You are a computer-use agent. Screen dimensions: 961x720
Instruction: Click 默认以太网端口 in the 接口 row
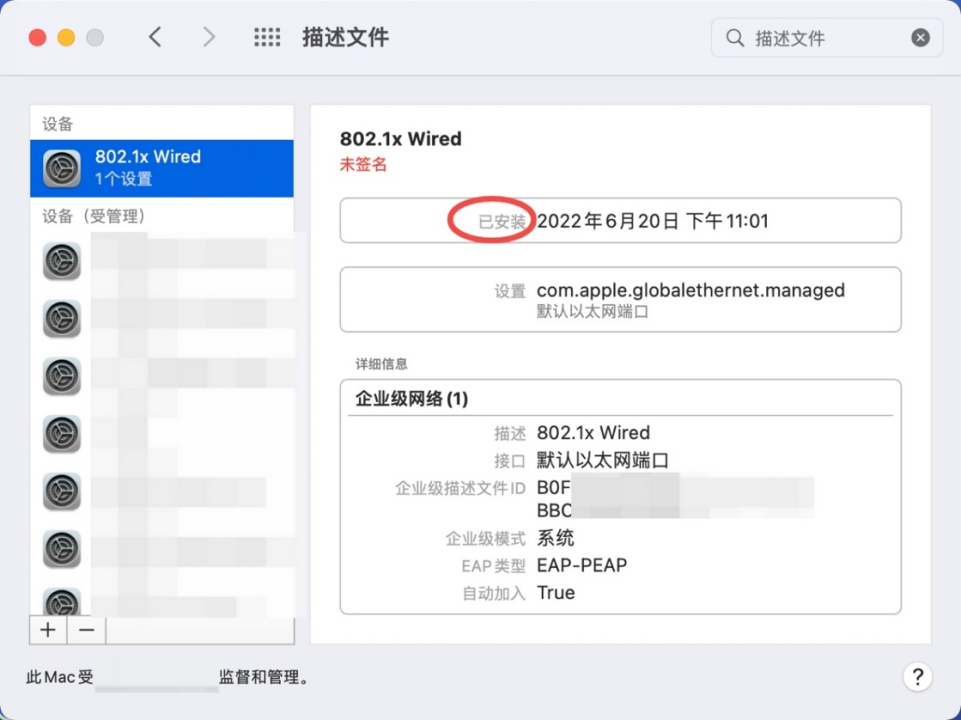(x=602, y=460)
